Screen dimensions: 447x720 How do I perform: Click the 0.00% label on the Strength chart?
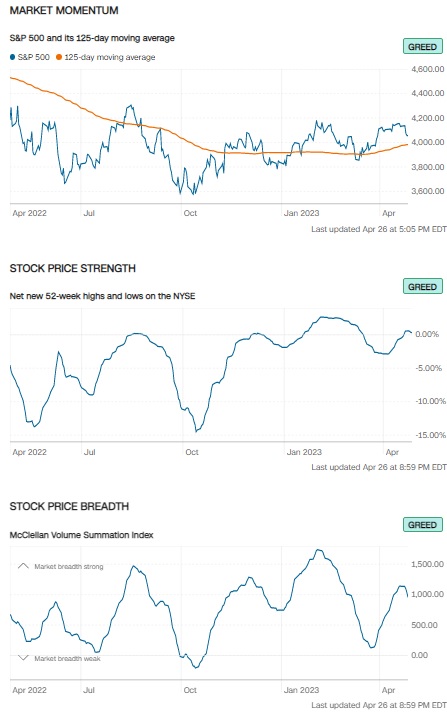coord(427,334)
